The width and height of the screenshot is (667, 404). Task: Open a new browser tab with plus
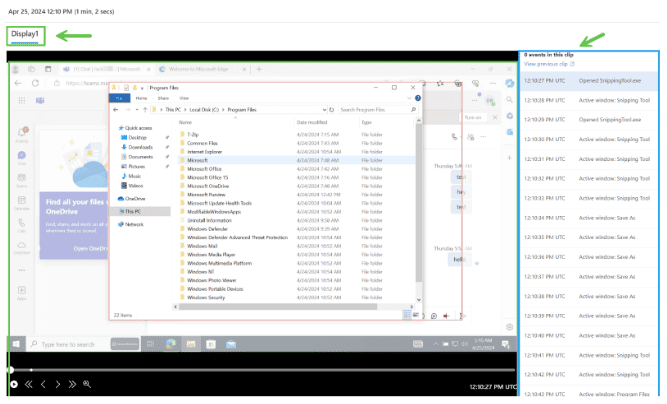tap(259, 69)
